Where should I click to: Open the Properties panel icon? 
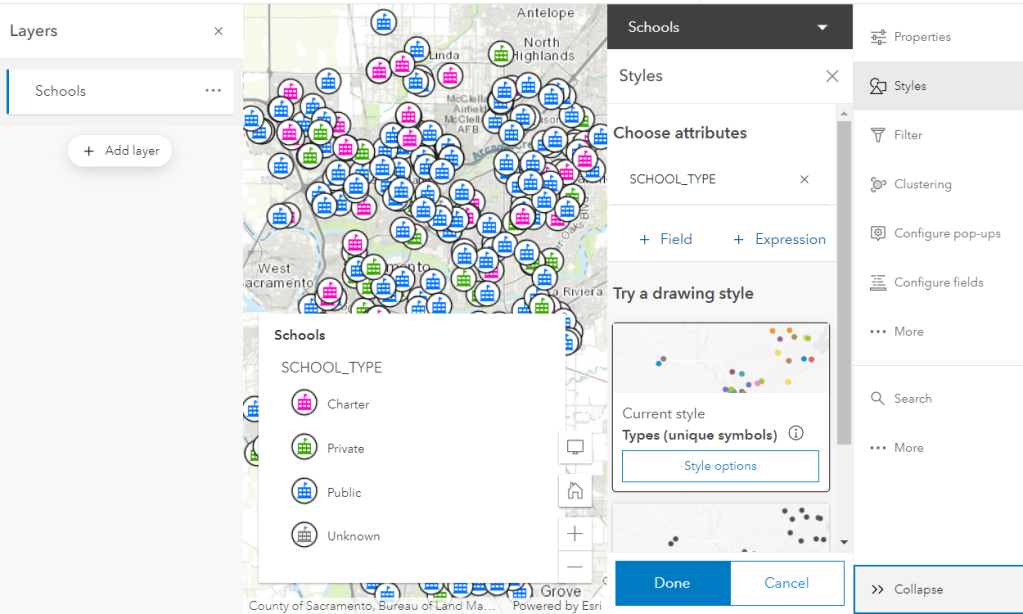(878, 37)
